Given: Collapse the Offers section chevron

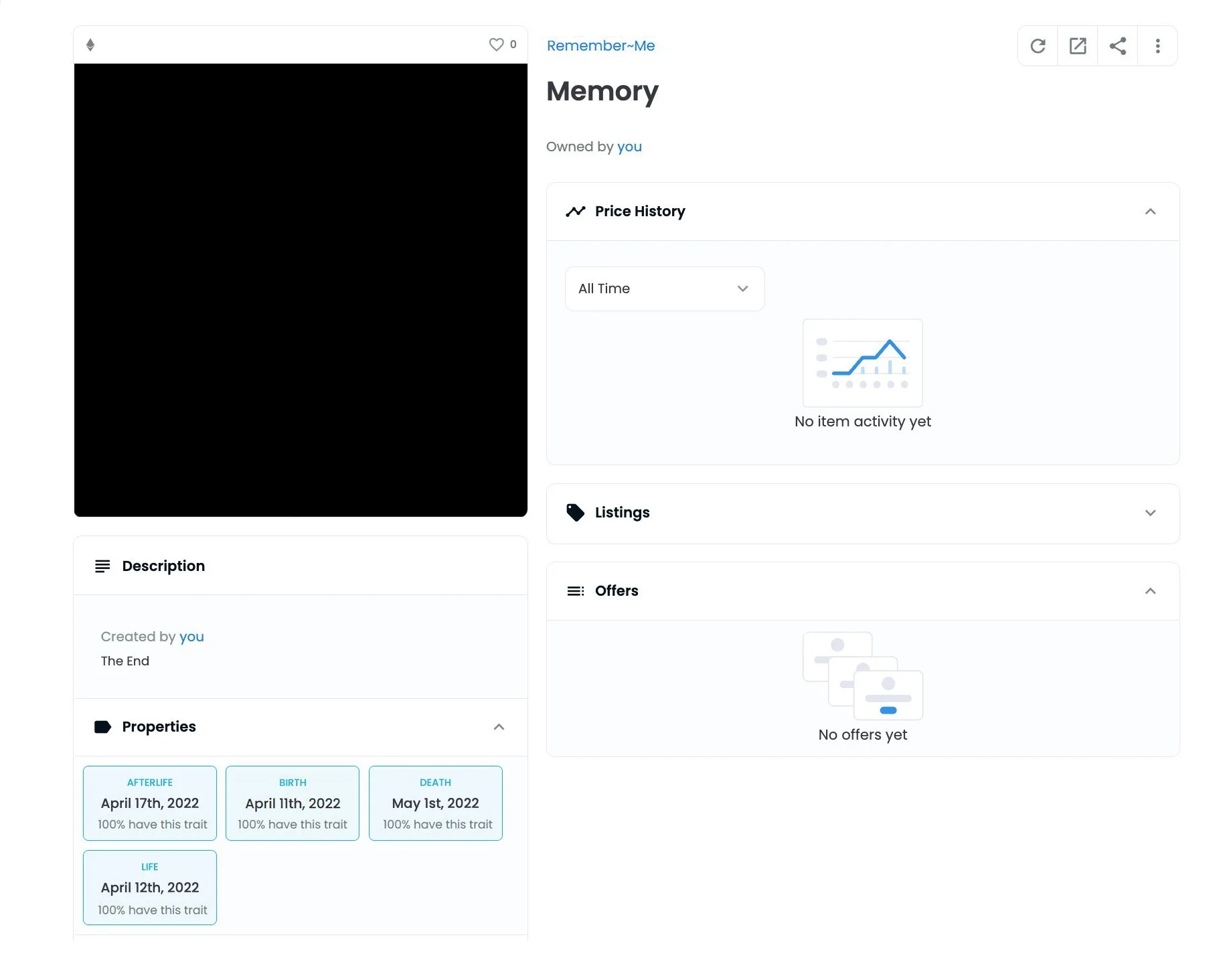Looking at the screenshot, I should (1150, 591).
